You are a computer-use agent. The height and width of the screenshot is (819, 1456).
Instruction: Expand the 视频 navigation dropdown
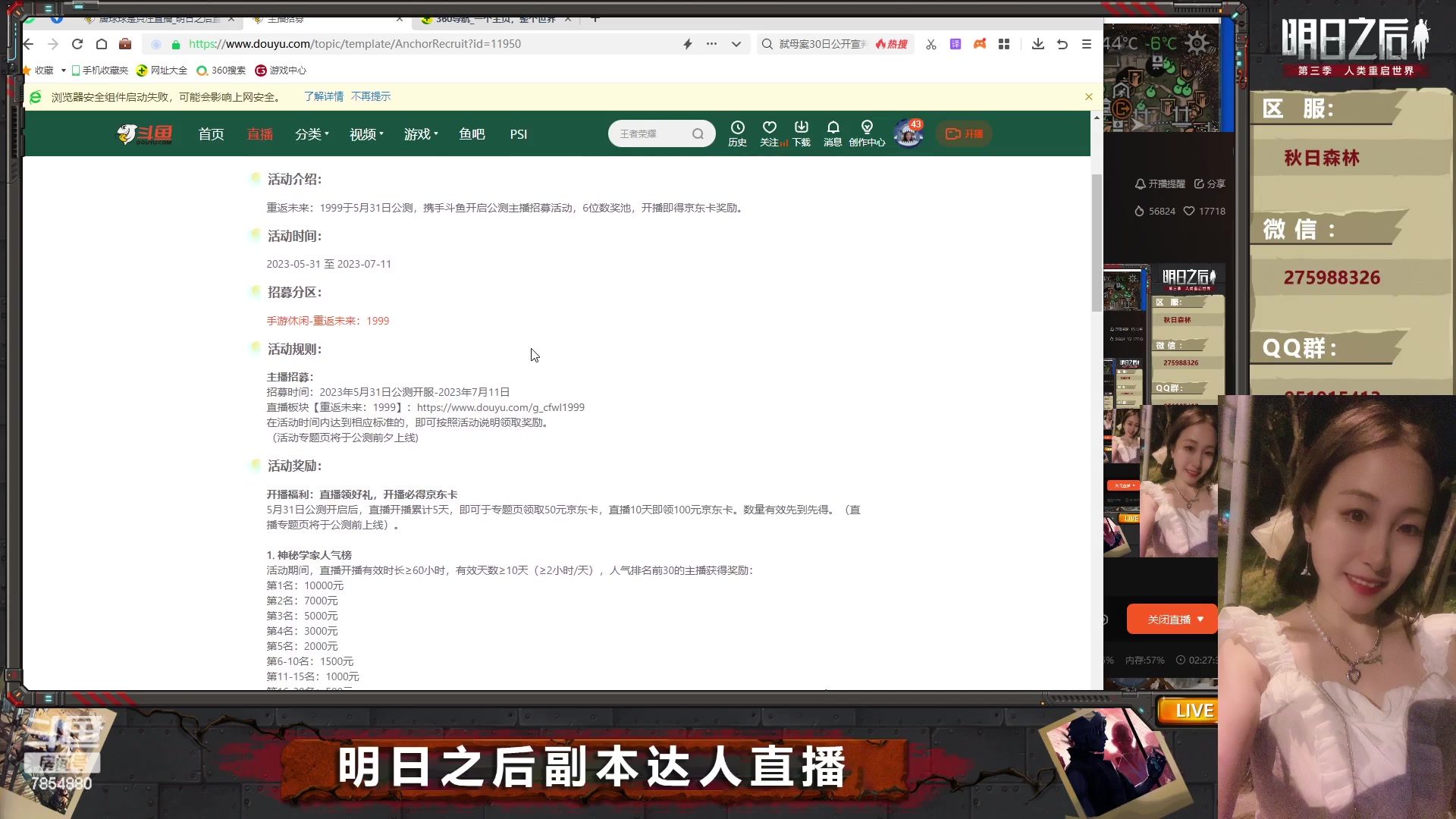366,134
